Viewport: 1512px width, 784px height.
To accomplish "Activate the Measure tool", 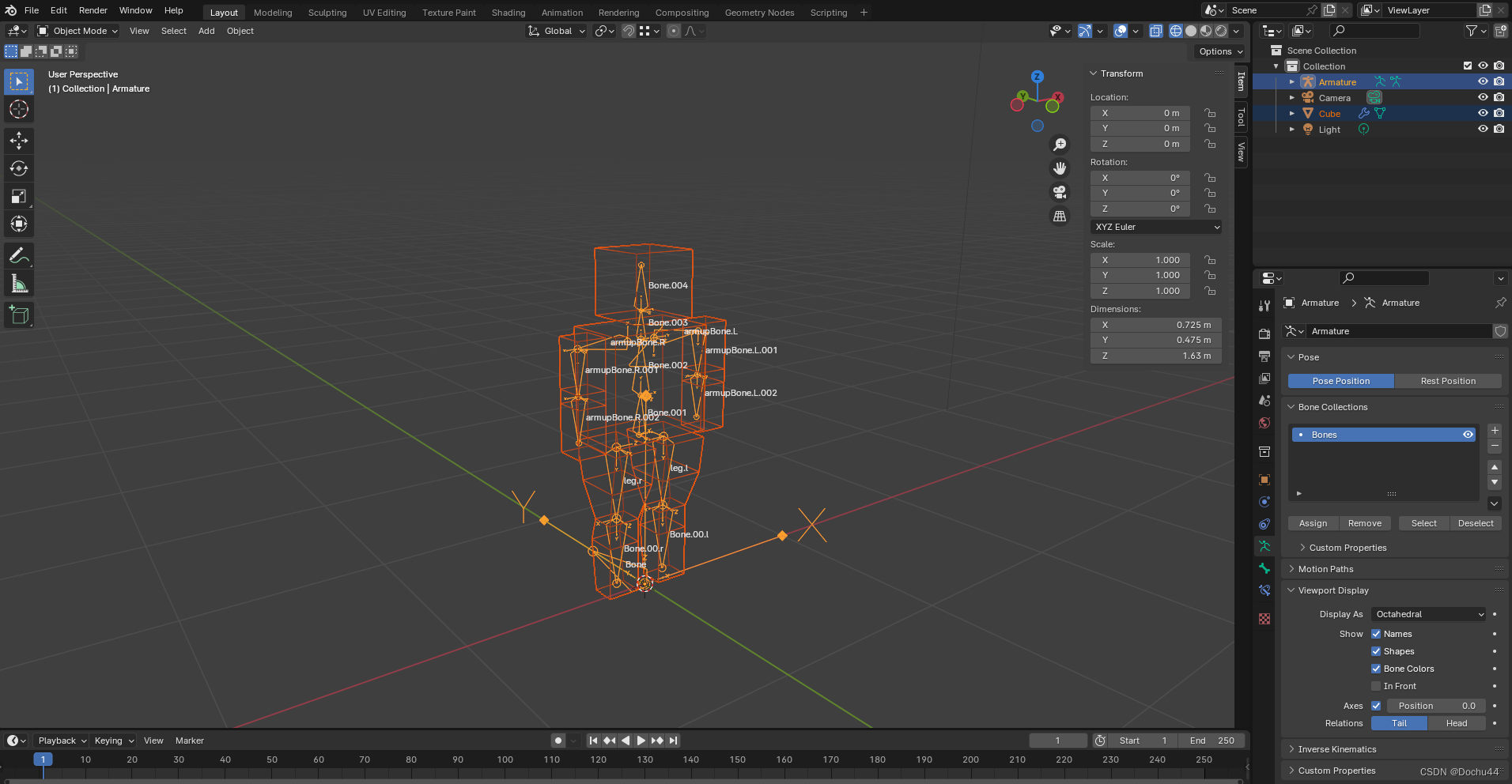I will point(18,282).
